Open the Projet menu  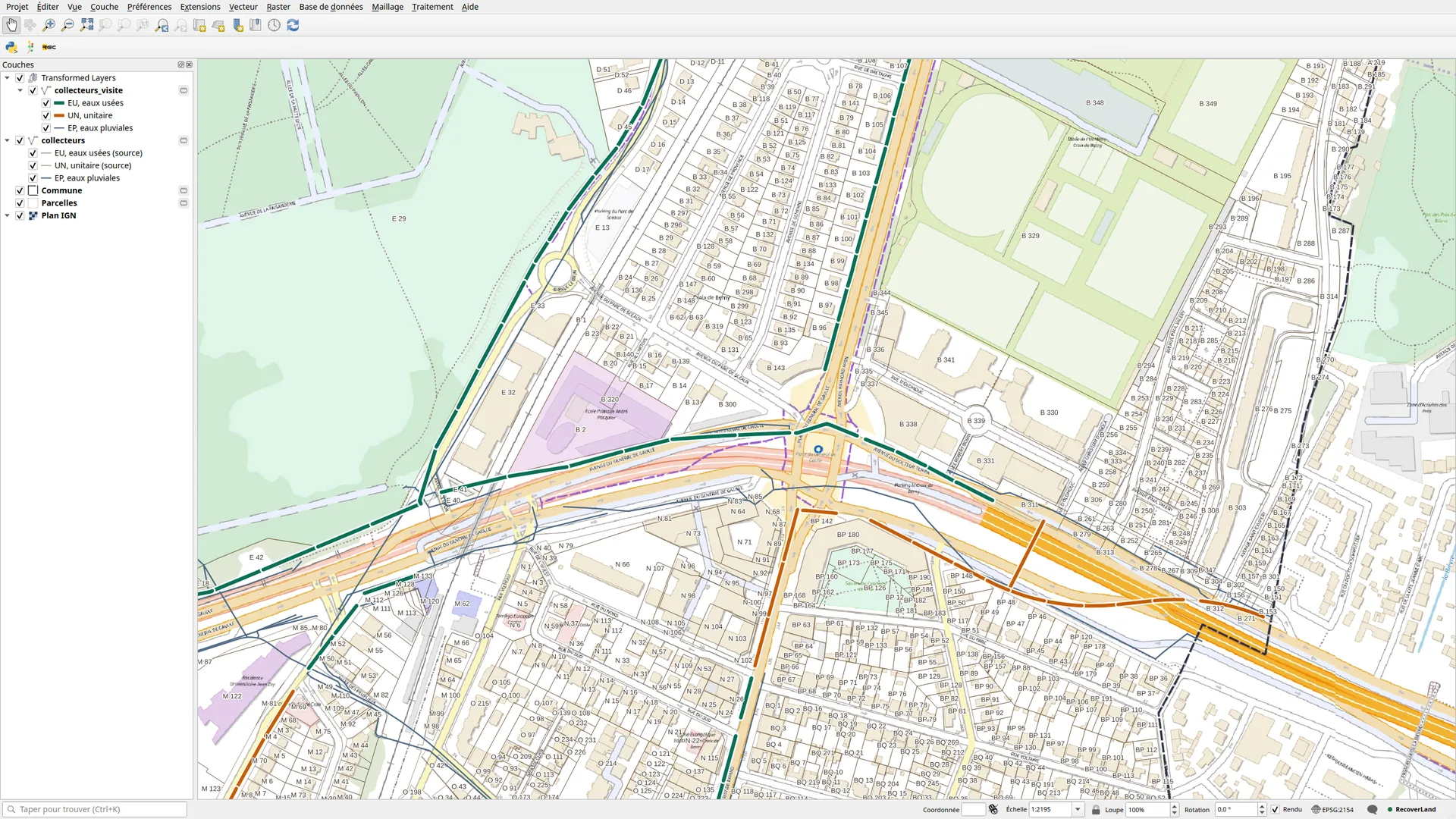pyautogui.click(x=17, y=7)
